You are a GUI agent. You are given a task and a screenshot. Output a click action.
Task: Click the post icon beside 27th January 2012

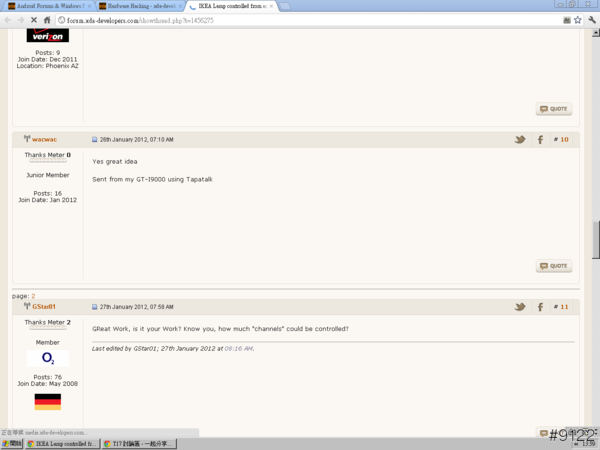95,307
